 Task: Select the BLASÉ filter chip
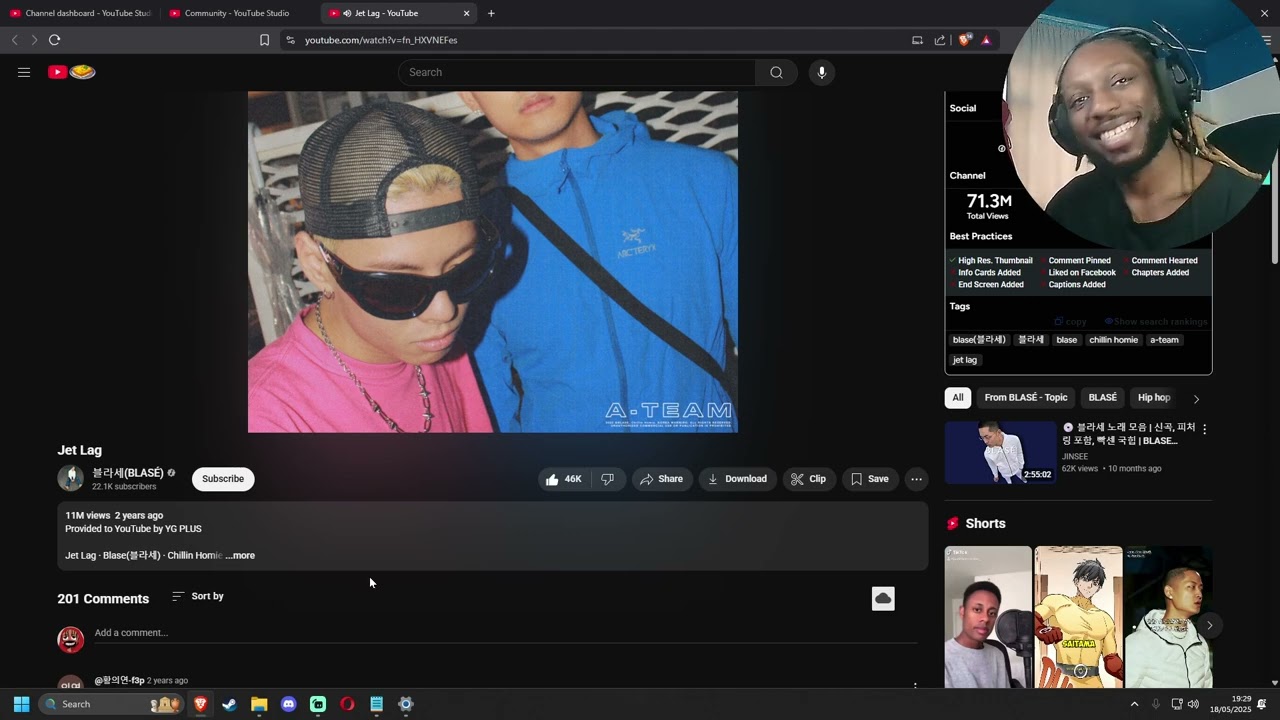tap(1102, 398)
